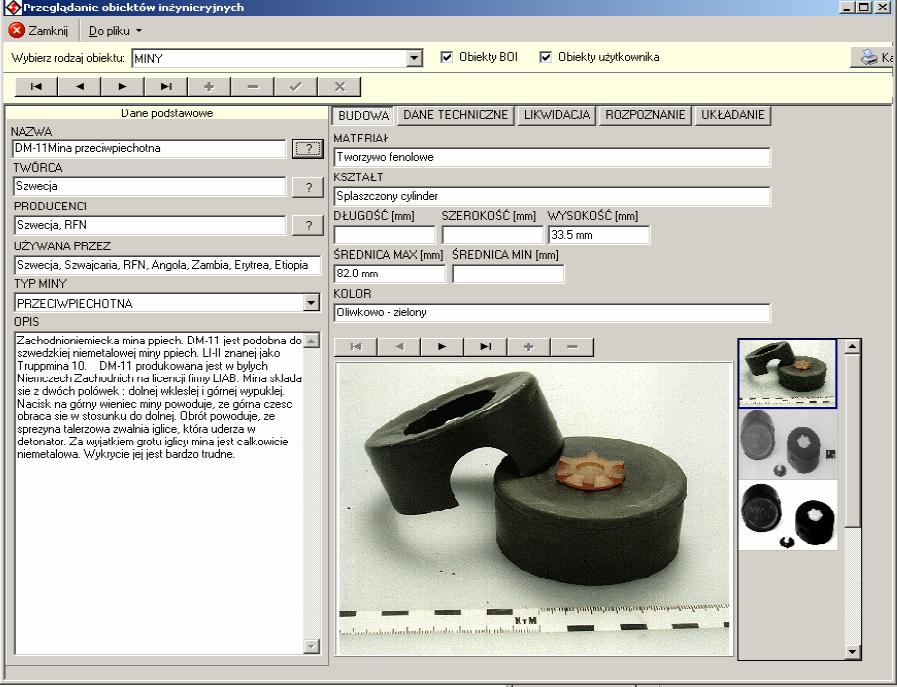This screenshot has height=687, width=897.
Task: Click thumbnail list scrollbar up arrow
Action: [852, 346]
